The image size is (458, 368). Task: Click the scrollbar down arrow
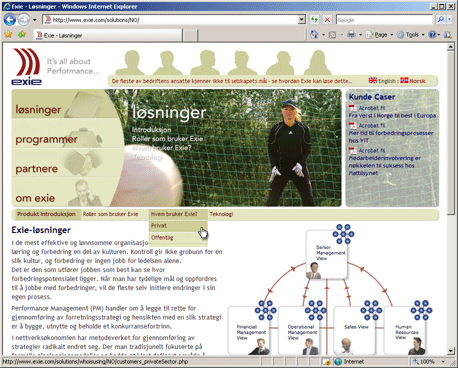click(x=451, y=351)
